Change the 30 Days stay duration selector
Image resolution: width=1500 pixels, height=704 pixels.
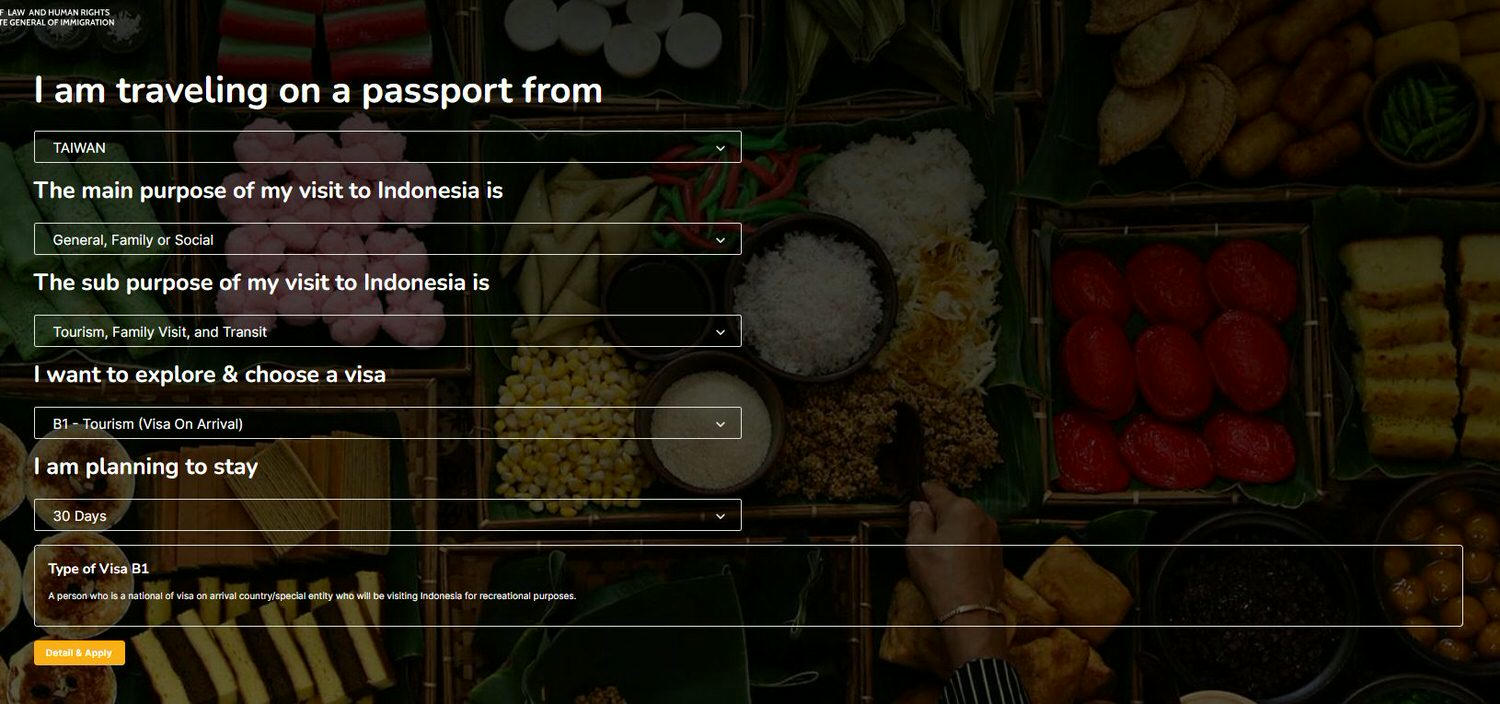tap(388, 515)
